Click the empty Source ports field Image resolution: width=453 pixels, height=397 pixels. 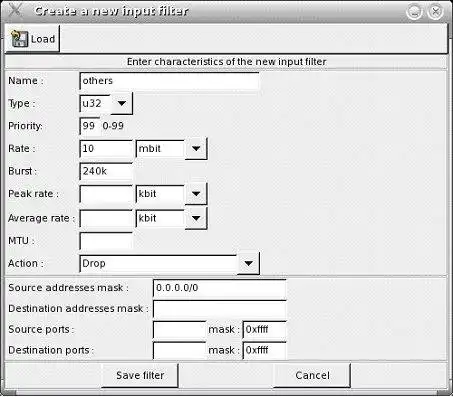(x=179, y=330)
